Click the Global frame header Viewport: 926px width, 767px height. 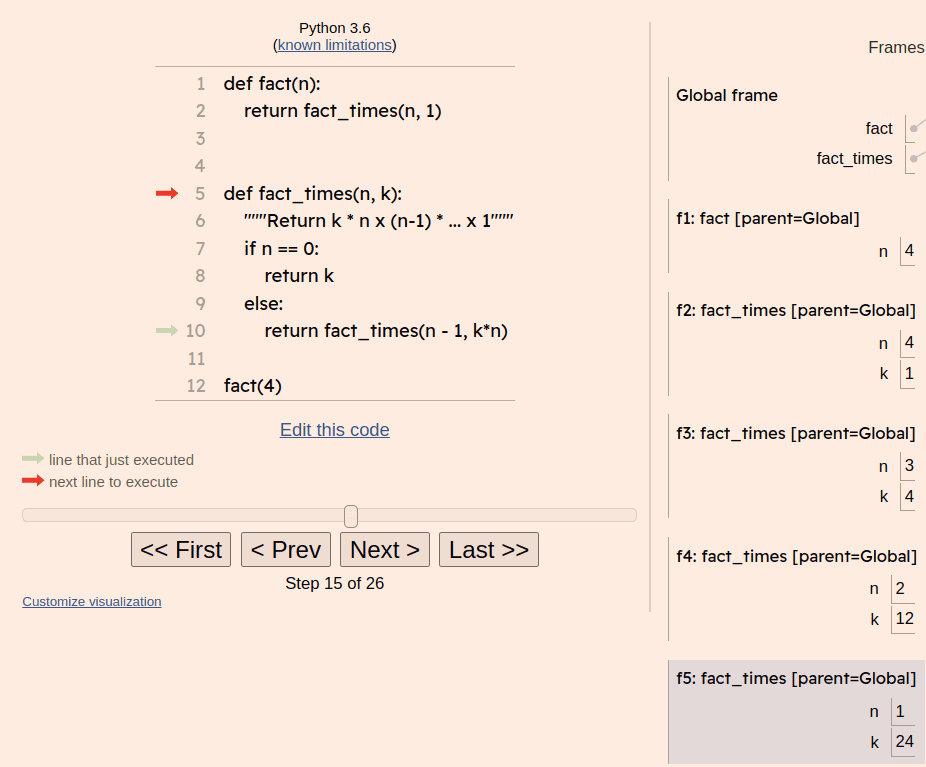tap(727, 95)
